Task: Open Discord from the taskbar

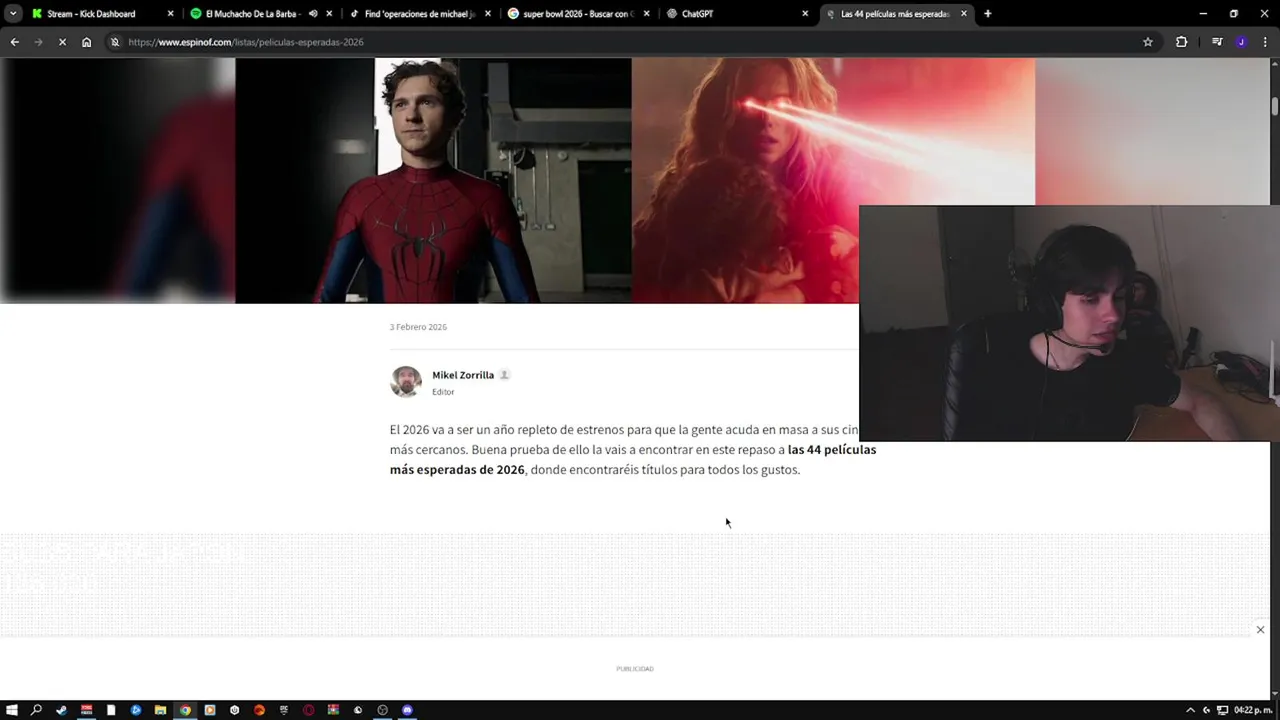Action: click(x=407, y=710)
